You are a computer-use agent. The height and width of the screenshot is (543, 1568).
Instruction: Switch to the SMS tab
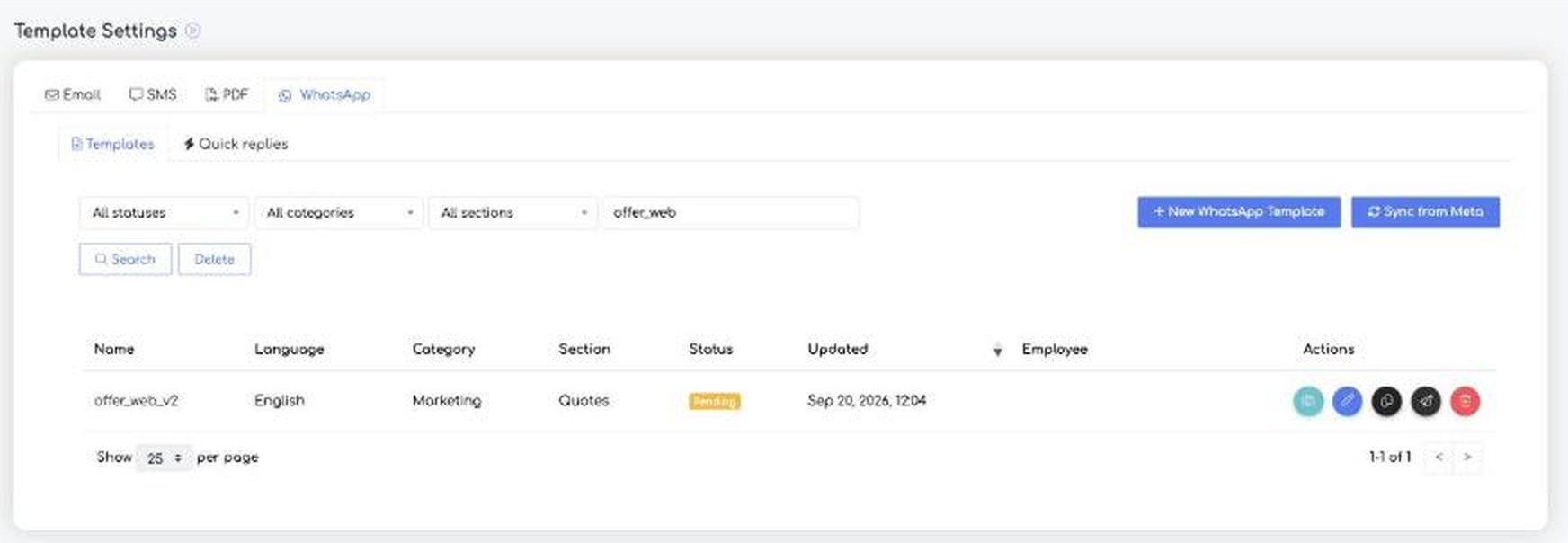(153, 94)
